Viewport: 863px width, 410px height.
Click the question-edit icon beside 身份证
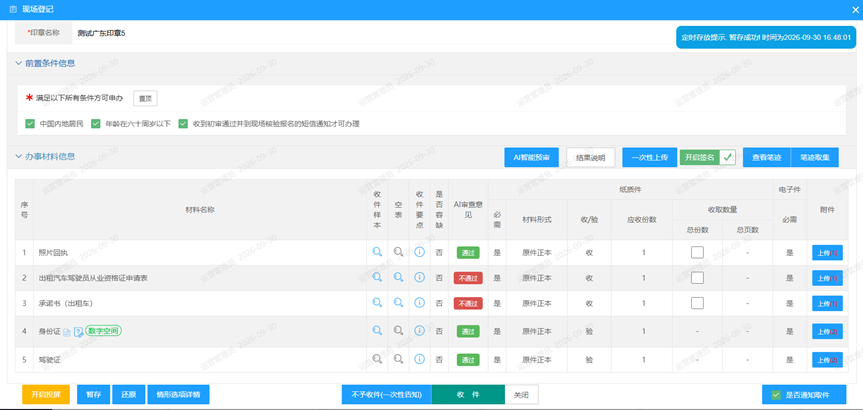click(x=78, y=331)
